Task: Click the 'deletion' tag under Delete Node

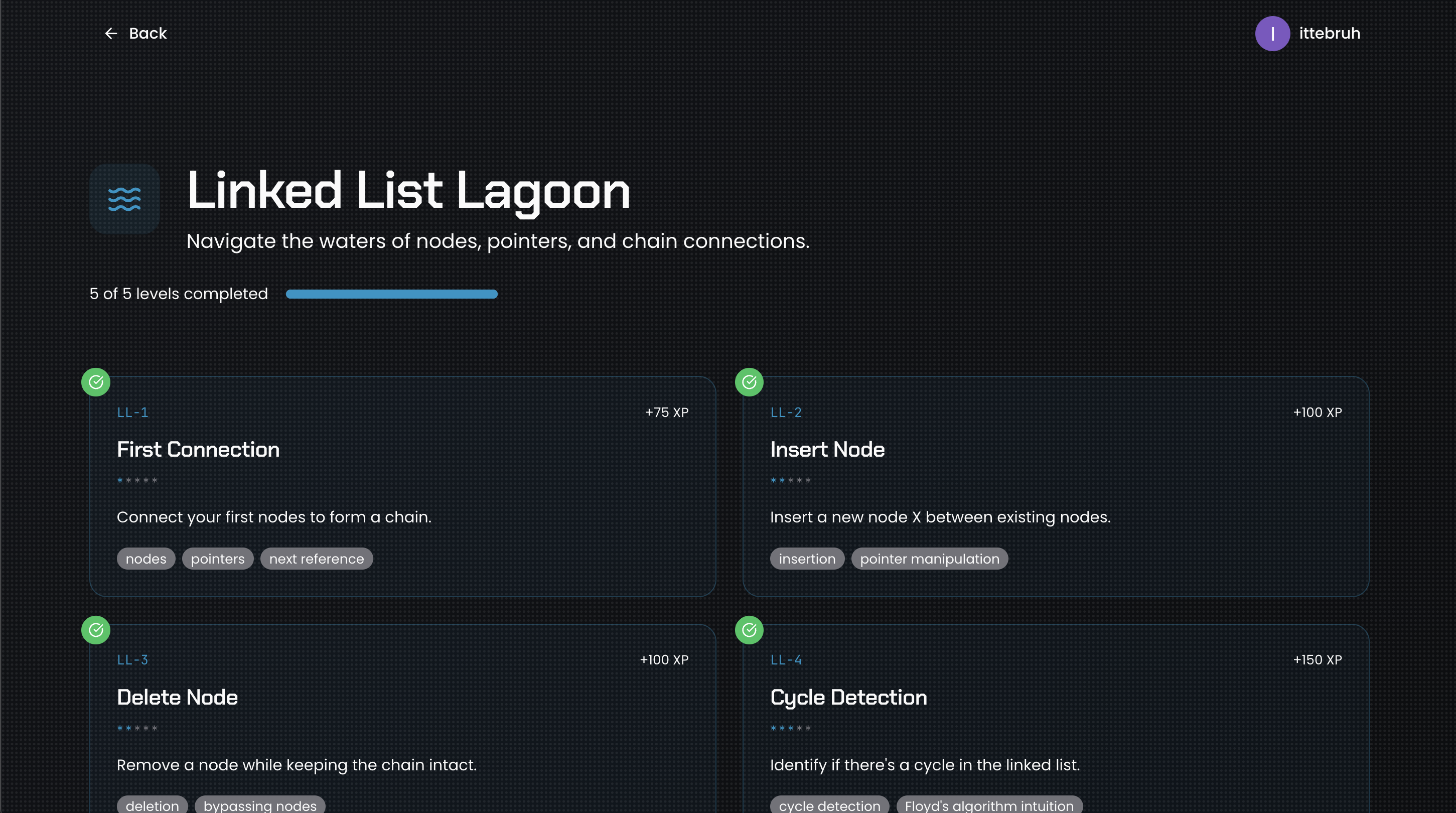Action: tap(152, 806)
